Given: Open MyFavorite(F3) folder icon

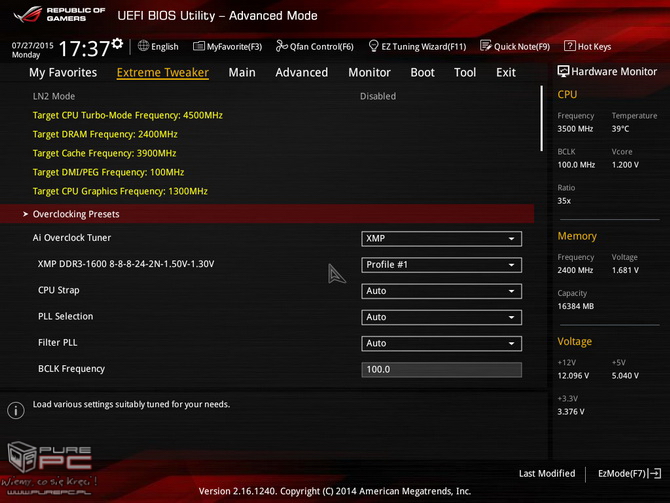Looking at the screenshot, I should pyautogui.click(x=199, y=46).
